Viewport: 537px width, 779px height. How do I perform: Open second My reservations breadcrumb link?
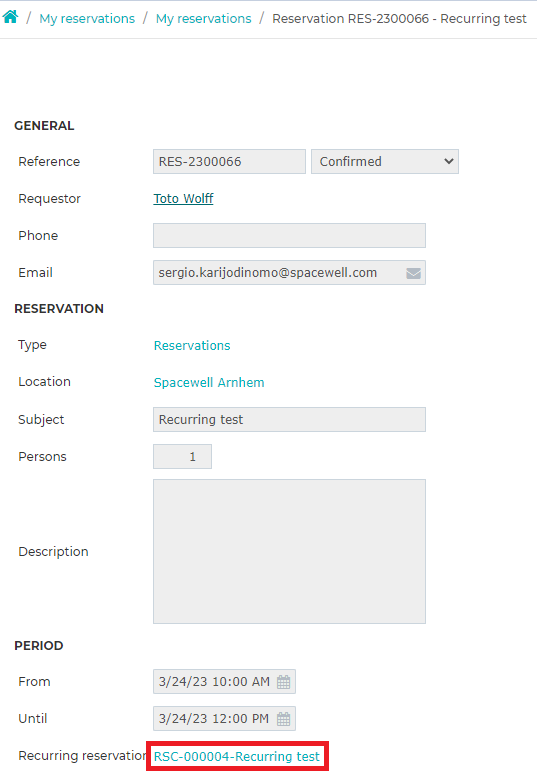[x=204, y=19]
